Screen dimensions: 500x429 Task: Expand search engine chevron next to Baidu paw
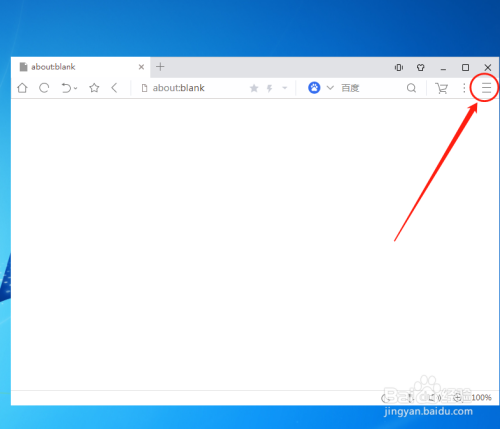330,88
